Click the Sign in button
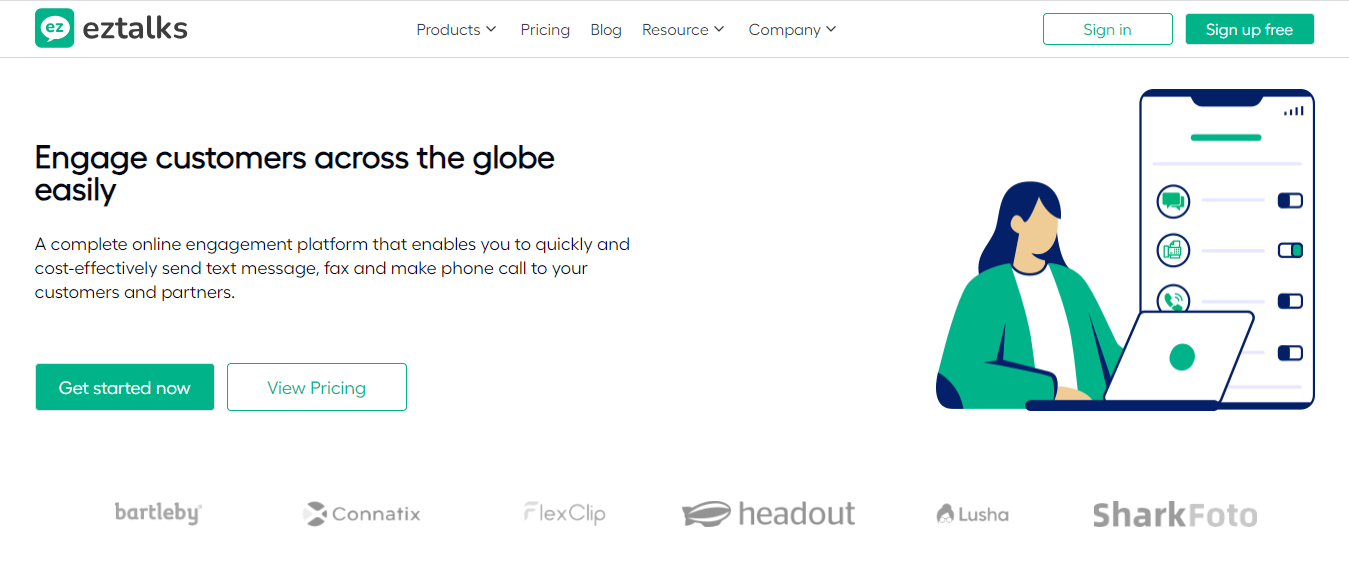1349x566 pixels. tap(1107, 30)
